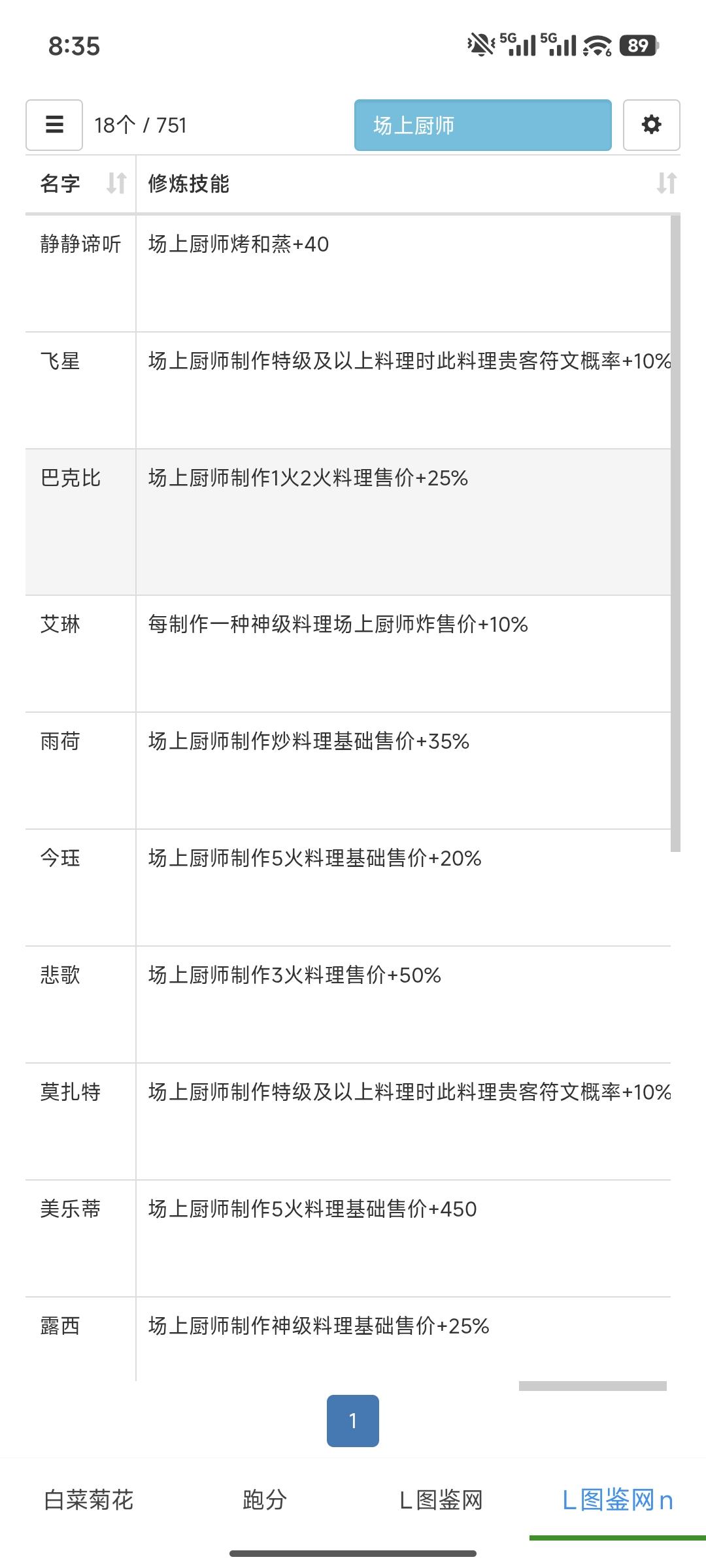Select the active L图鉴网n tab

[618, 1499]
